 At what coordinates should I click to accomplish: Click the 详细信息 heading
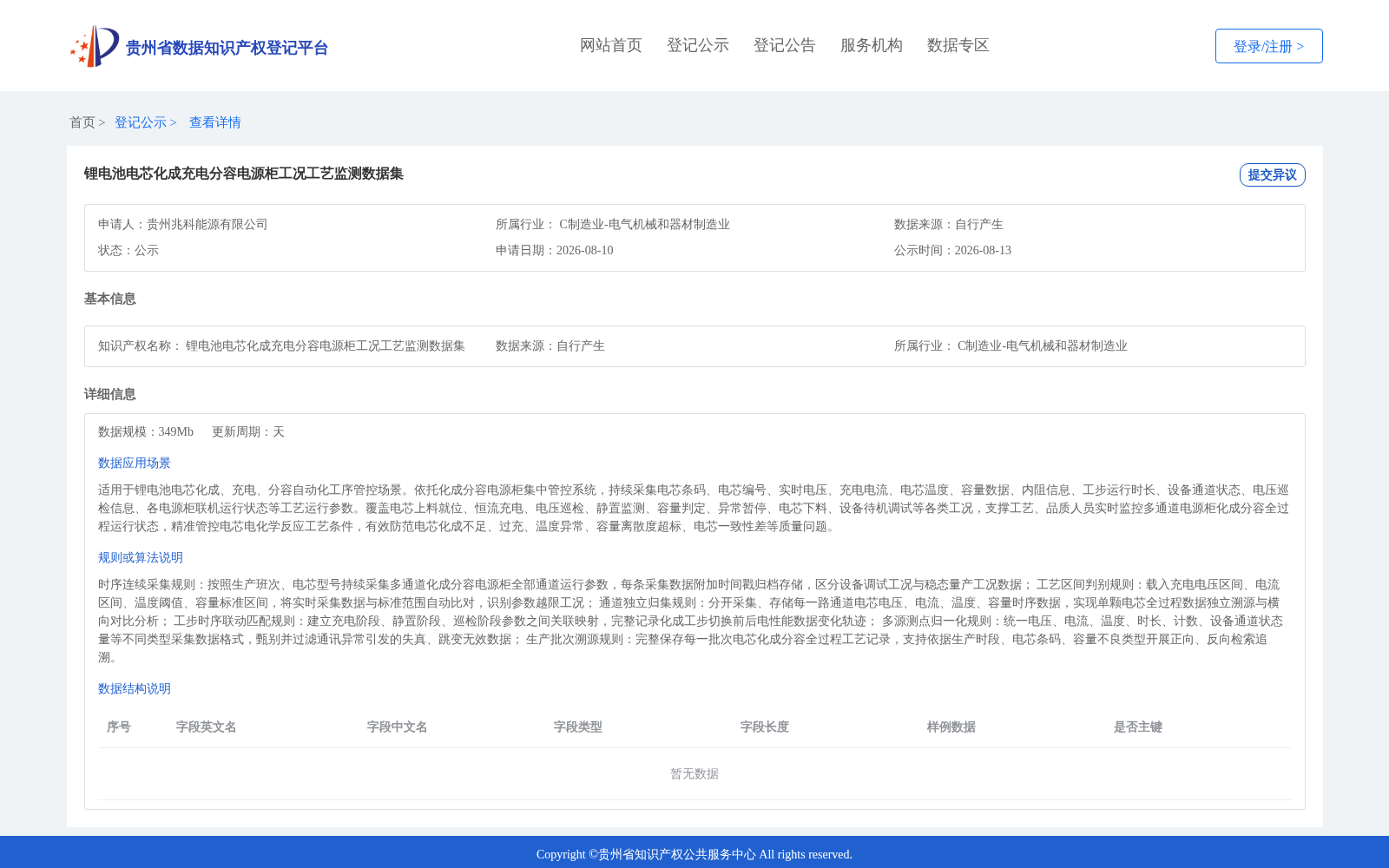click(110, 394)
